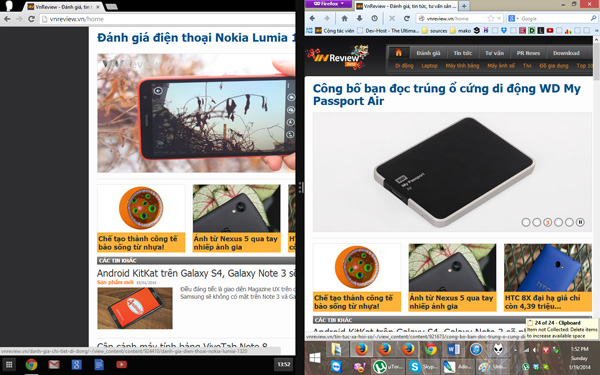Select the third slide indicator dot
The width and height of the screenshot is (600, 375).
[548, 222]
